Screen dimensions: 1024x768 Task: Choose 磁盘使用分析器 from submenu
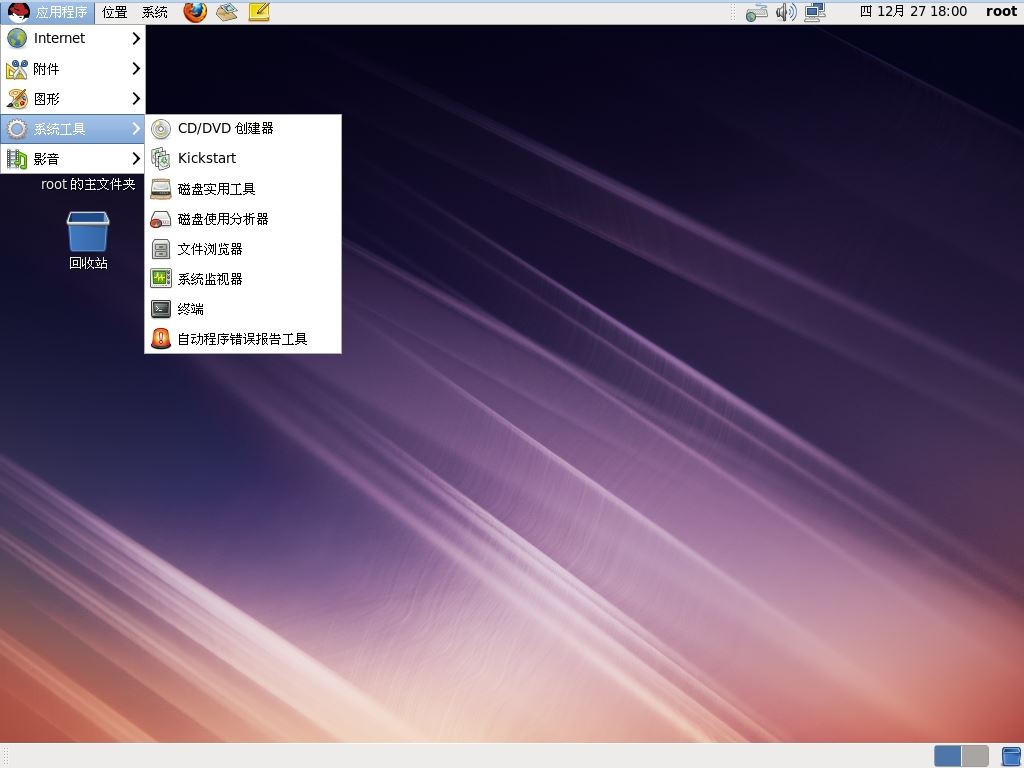243,219
